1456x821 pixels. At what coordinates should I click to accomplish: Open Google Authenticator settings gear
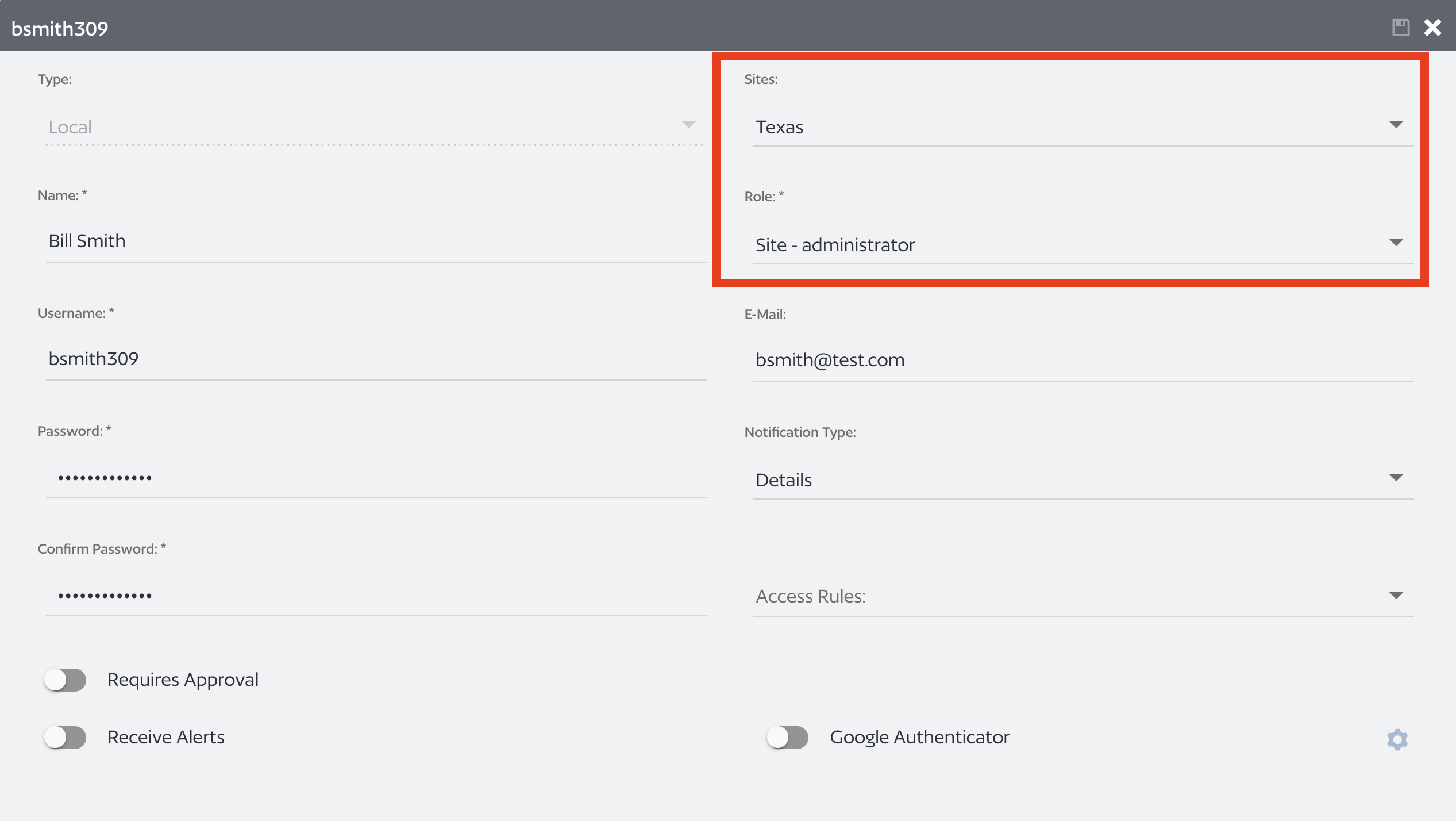(1397, 739)
